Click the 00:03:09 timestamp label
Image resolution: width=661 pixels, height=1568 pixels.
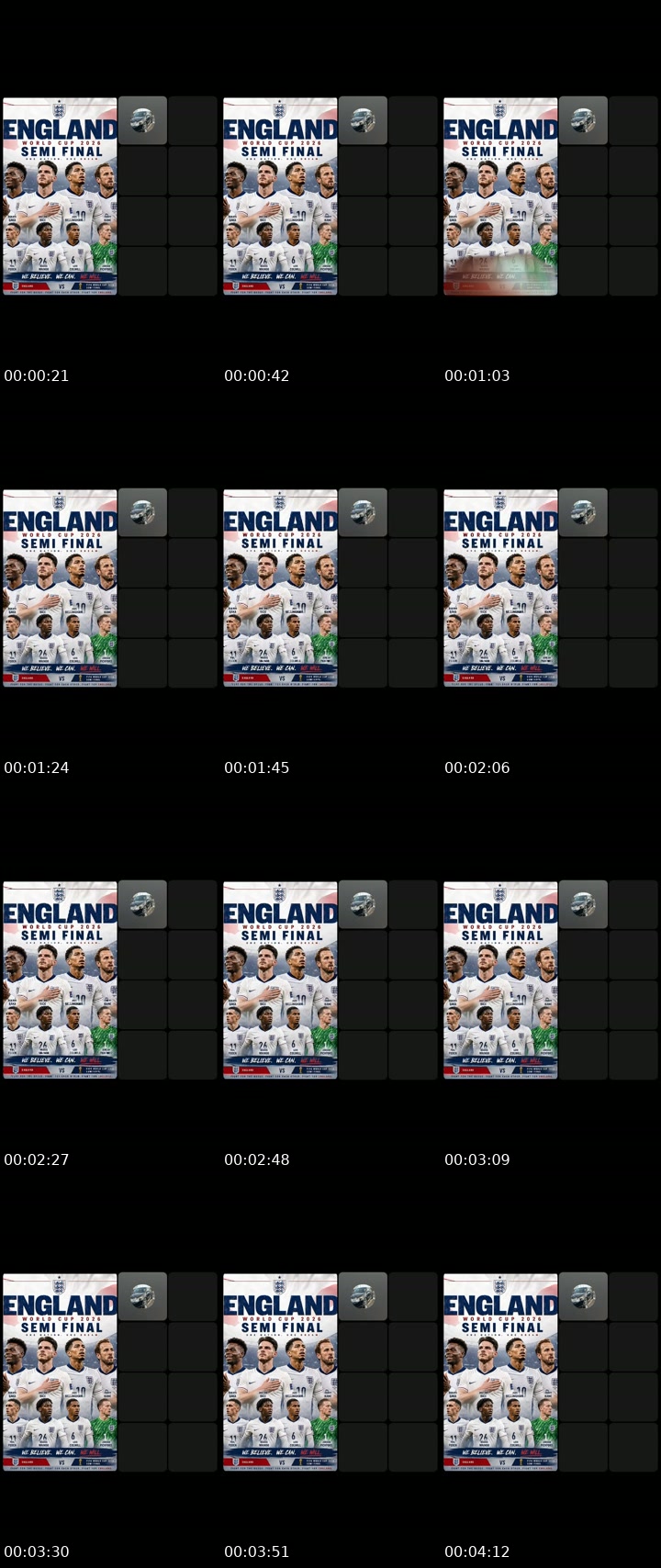(x=477, y=1159)
